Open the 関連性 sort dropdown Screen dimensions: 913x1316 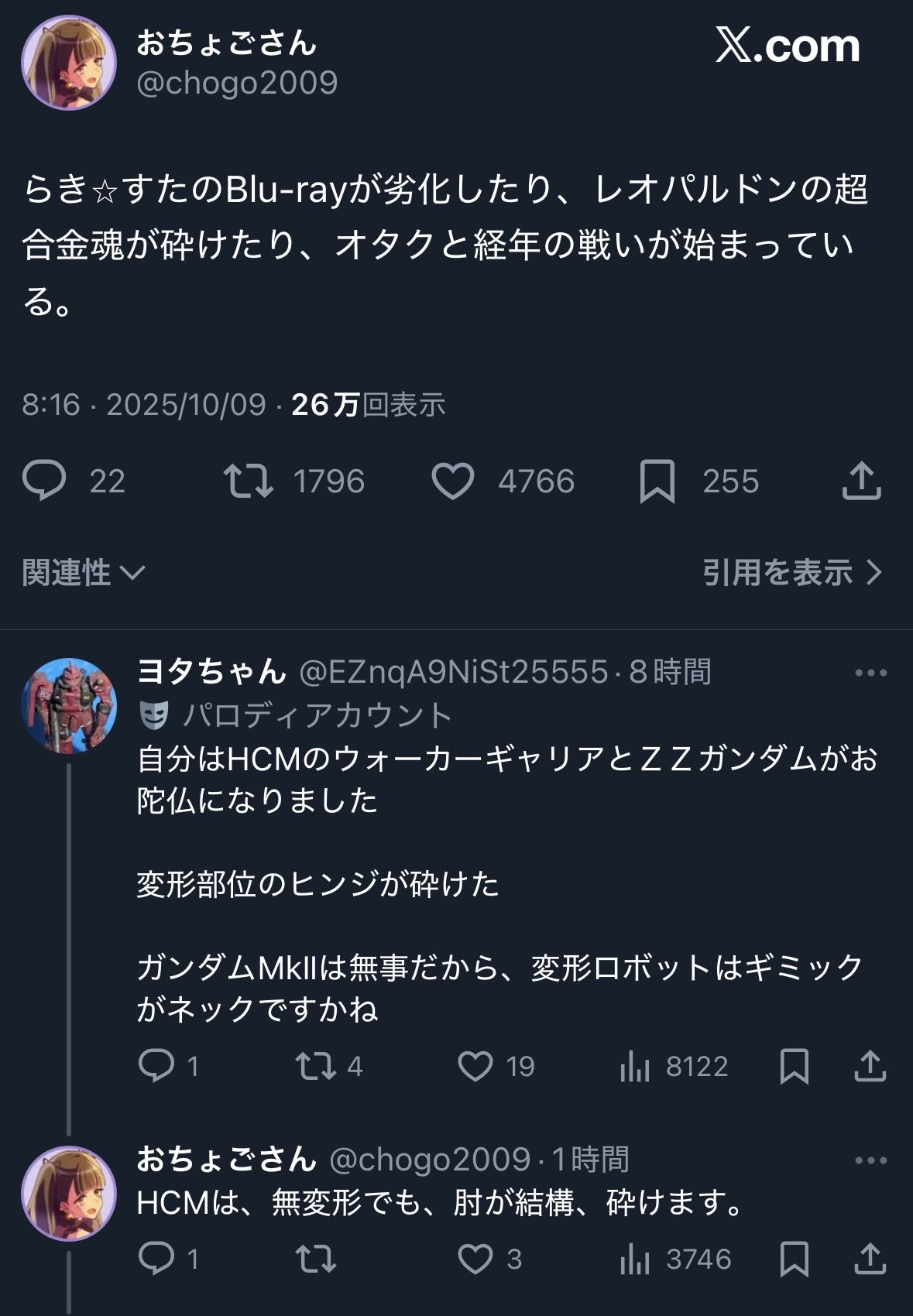[x=84, y=573]
